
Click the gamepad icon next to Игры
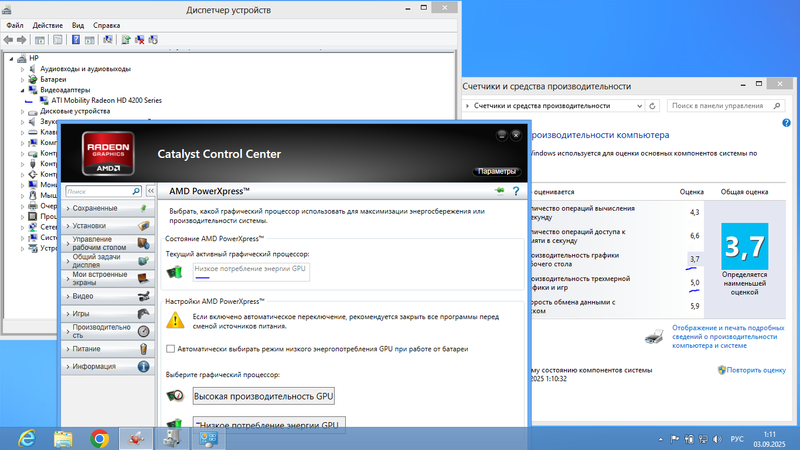143,313
